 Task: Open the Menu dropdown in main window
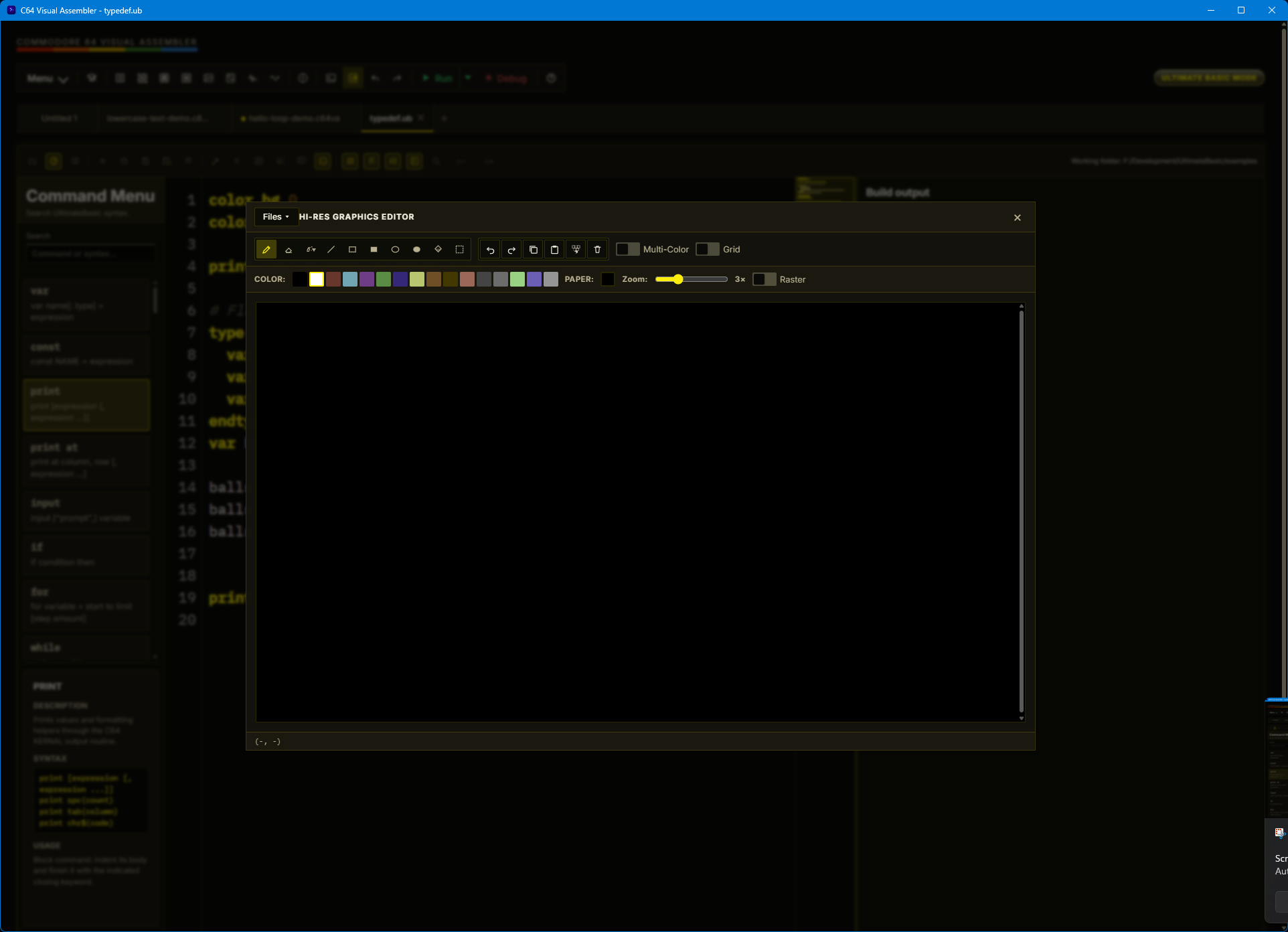[48, 78]
